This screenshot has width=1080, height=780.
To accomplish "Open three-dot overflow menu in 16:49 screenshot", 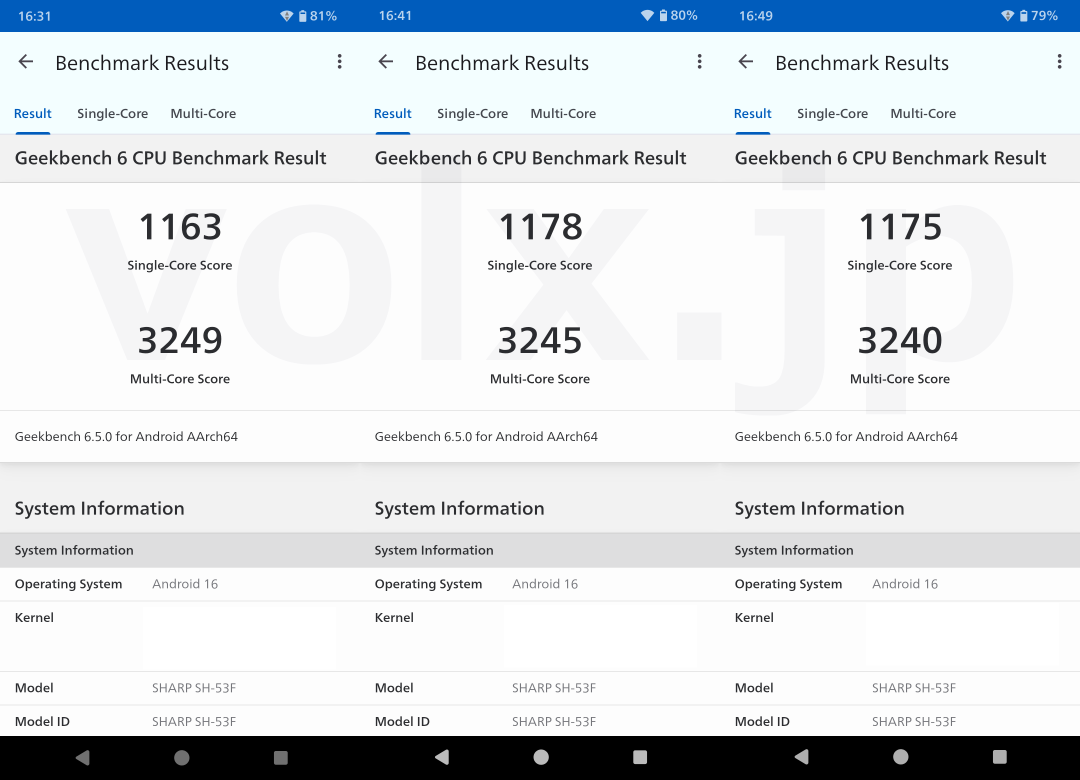I will 1059,62.
